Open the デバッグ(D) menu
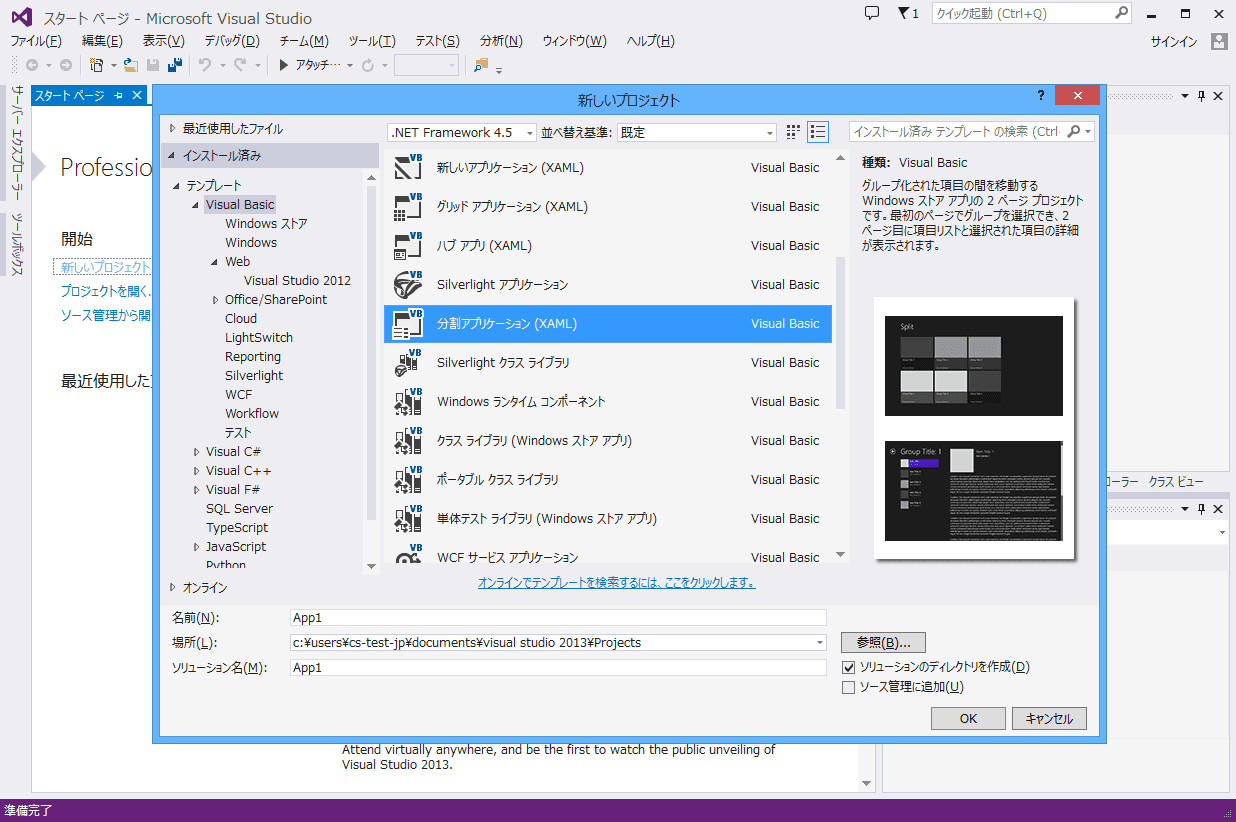 [232, 41]
